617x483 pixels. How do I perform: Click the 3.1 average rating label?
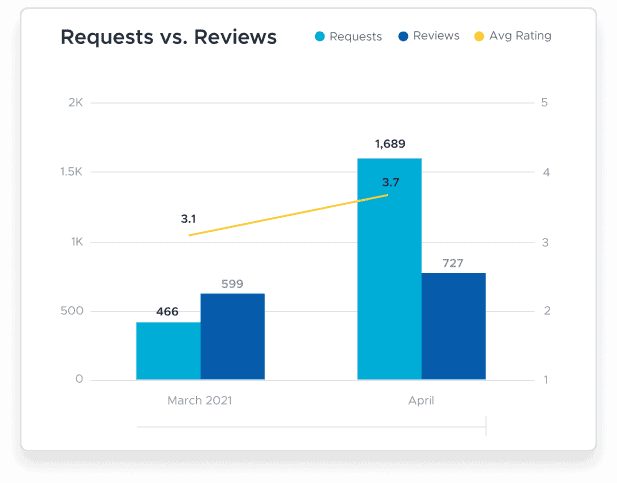tap(189, 218)
